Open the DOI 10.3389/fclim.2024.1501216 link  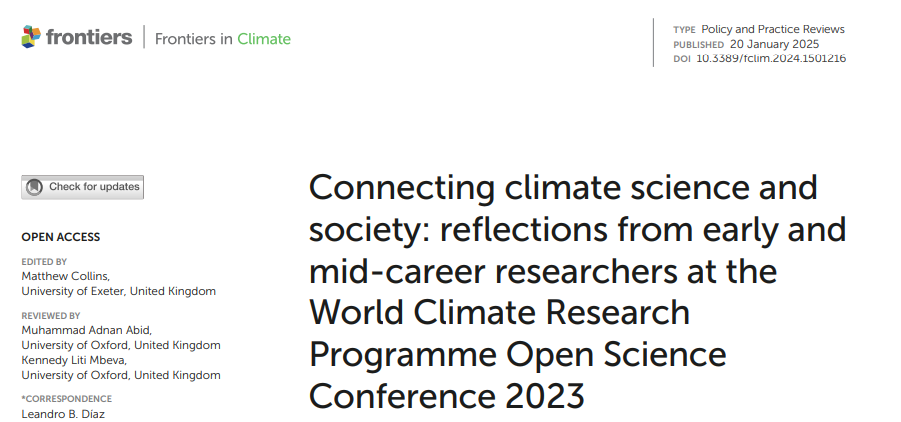(771, 58)
